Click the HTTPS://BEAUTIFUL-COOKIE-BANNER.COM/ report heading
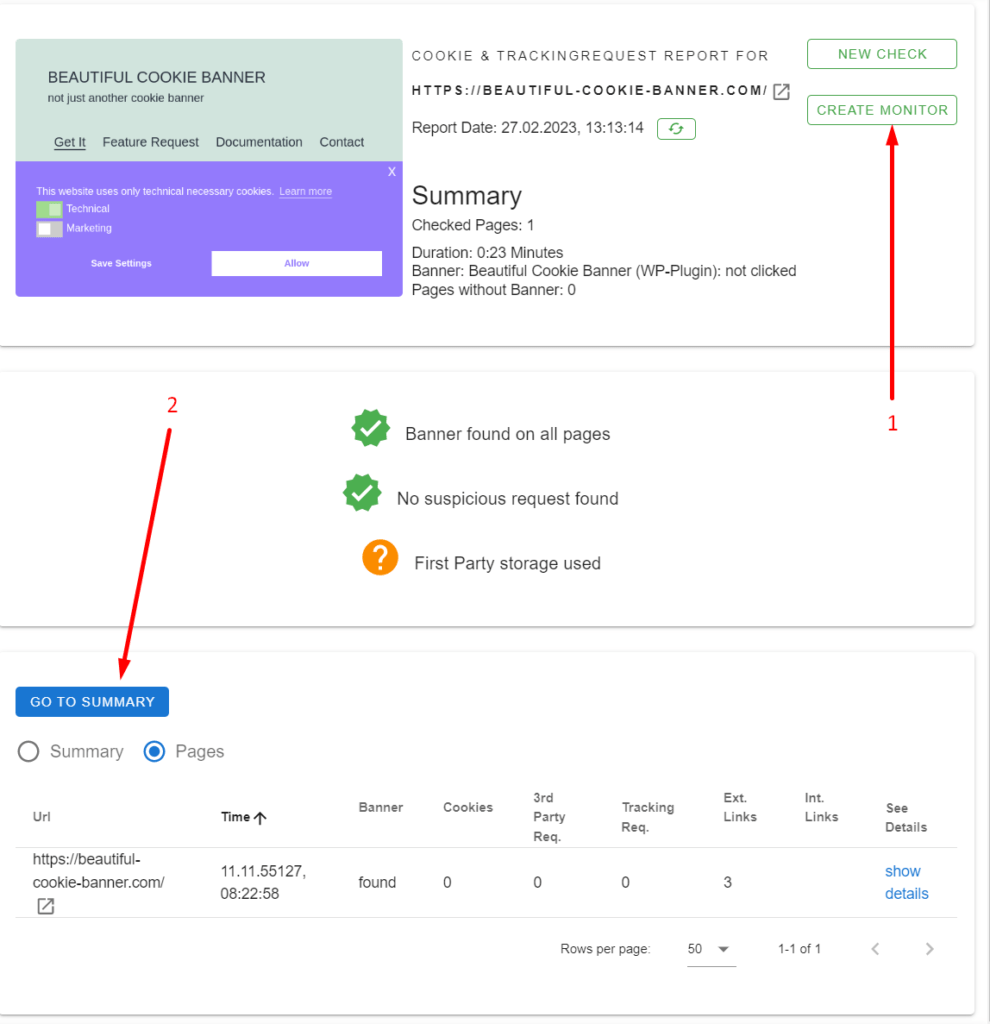The height and width of the screenshot is (1024, 990). coord(589,91)
